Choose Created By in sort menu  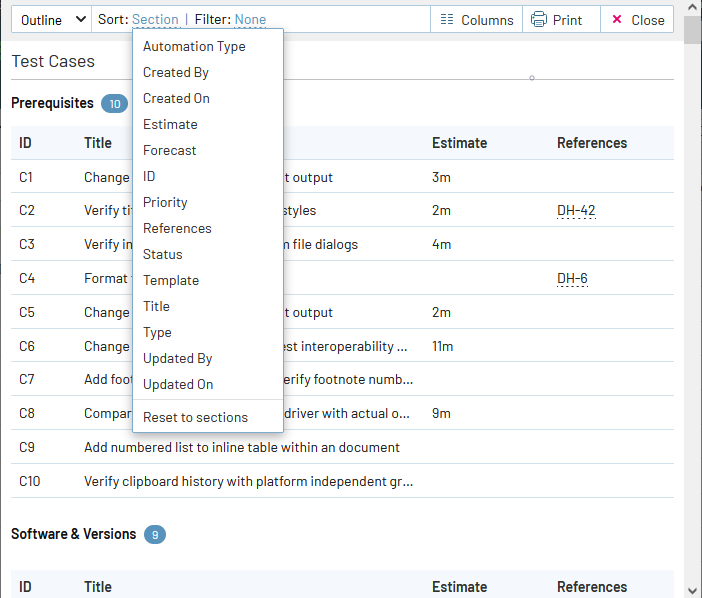(x=176, y=72)
